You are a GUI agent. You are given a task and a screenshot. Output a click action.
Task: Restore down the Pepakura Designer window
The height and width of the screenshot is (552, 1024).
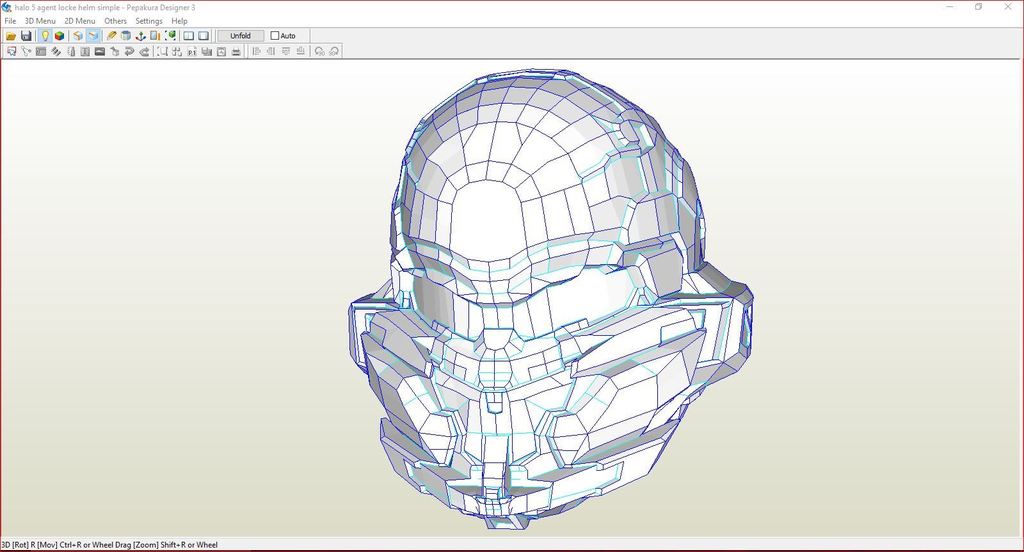(x=978, y=7)
